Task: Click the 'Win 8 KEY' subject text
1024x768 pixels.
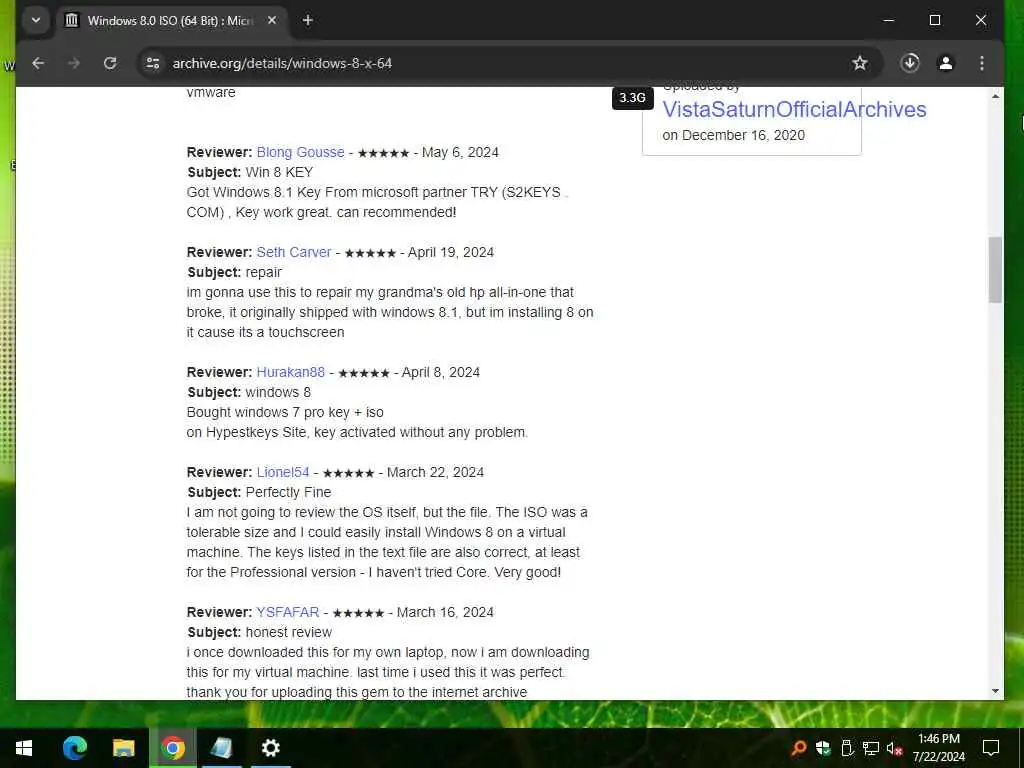Action: coord(279,172)
